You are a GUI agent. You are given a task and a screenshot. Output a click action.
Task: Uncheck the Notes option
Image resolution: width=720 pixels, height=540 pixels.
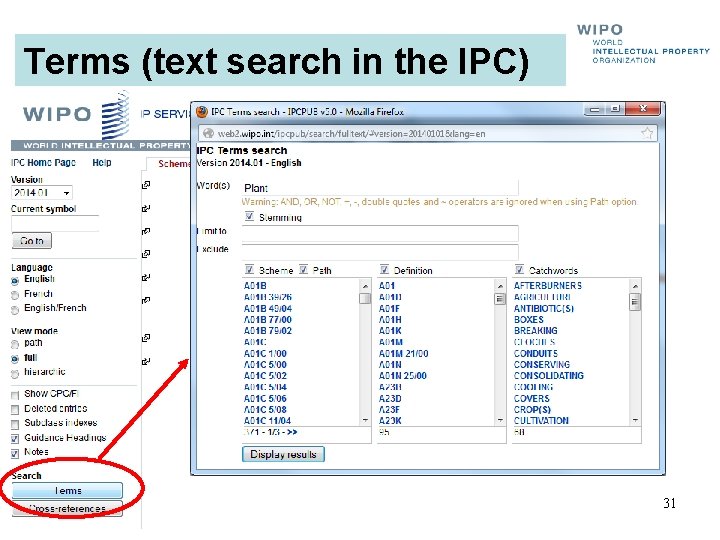click(15, 453)
